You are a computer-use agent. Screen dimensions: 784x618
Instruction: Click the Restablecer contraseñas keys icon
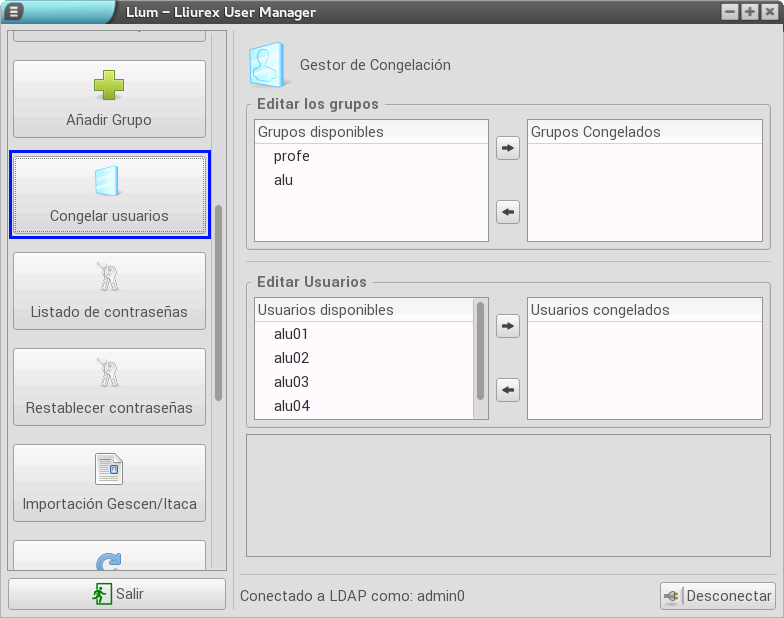[109, 373]
